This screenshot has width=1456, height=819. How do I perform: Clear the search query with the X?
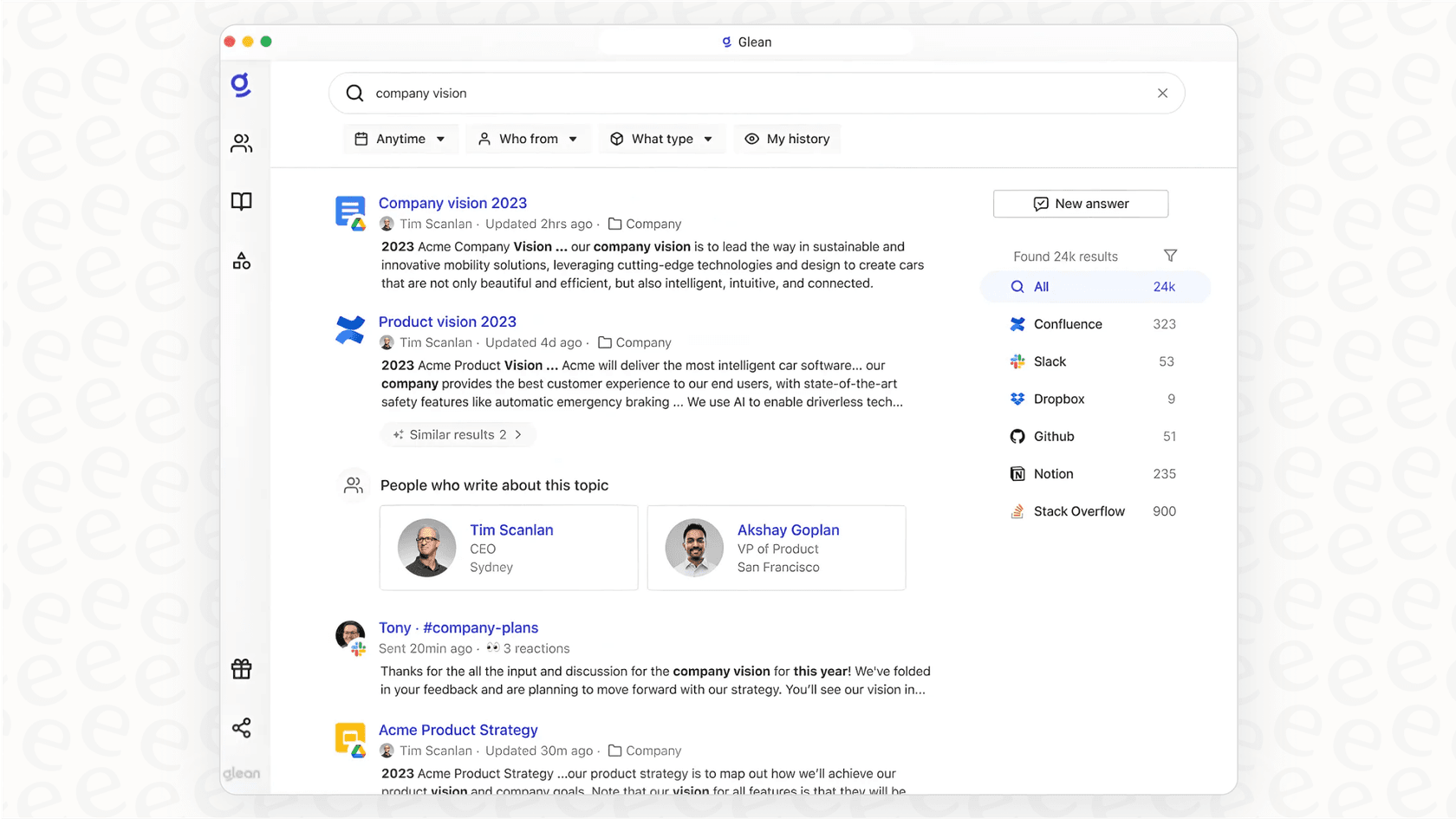click(1162, 93)
